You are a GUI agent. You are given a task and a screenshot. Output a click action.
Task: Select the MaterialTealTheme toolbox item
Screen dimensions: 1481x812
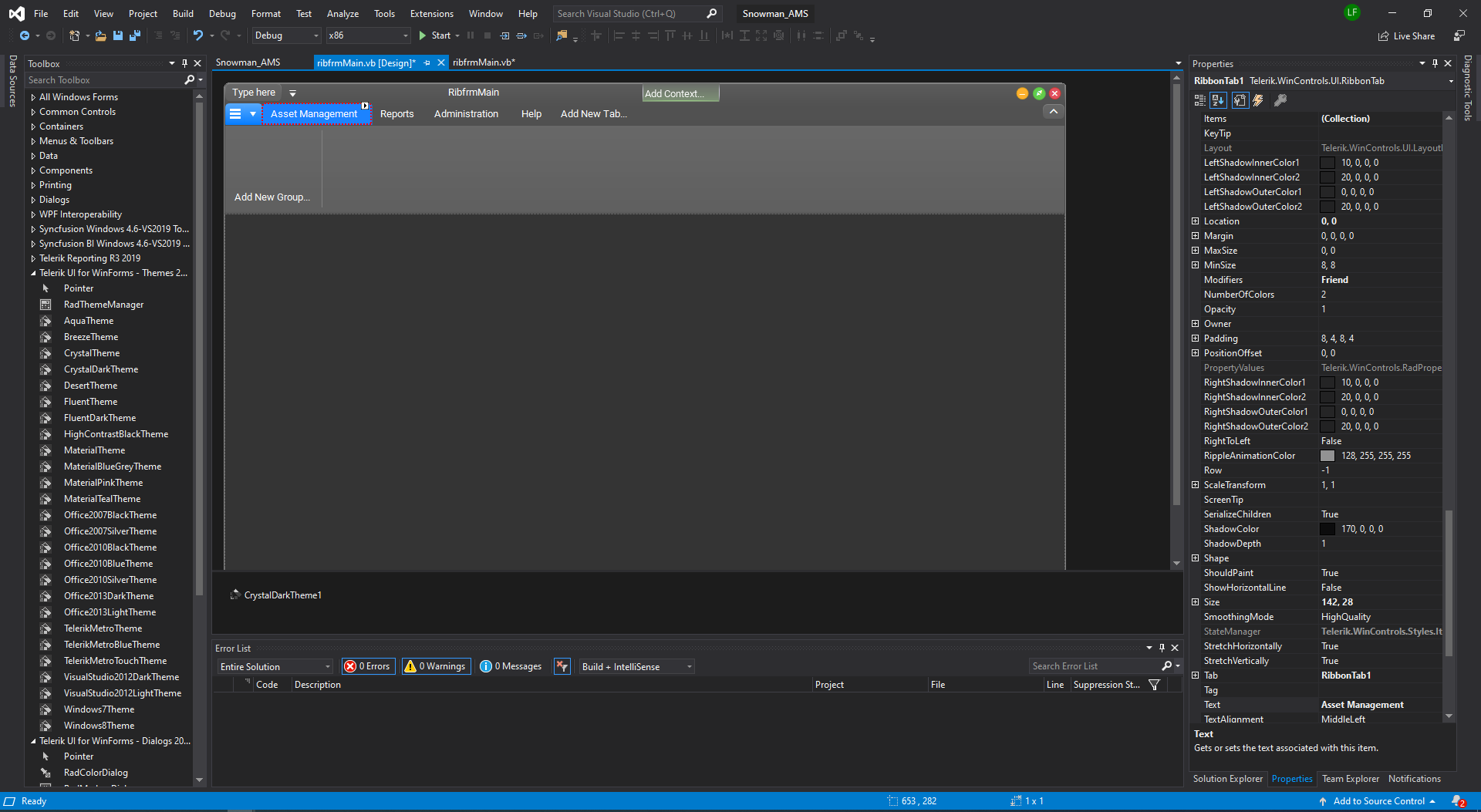coord(102,499)
